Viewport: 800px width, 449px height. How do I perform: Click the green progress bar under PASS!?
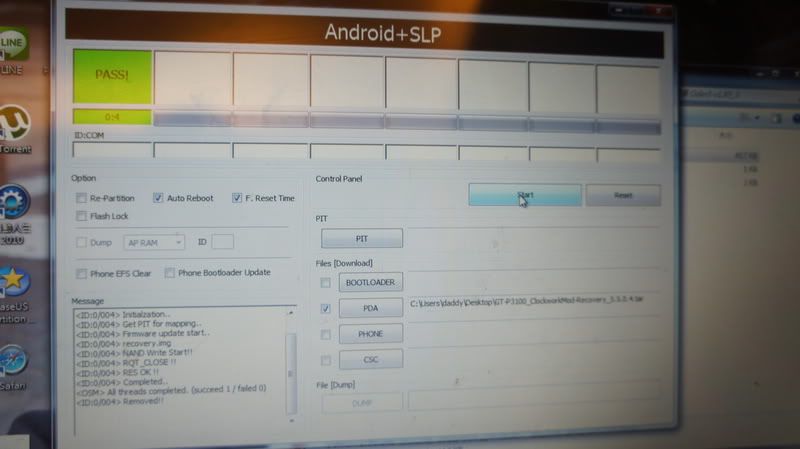click(x=112, y=117)
